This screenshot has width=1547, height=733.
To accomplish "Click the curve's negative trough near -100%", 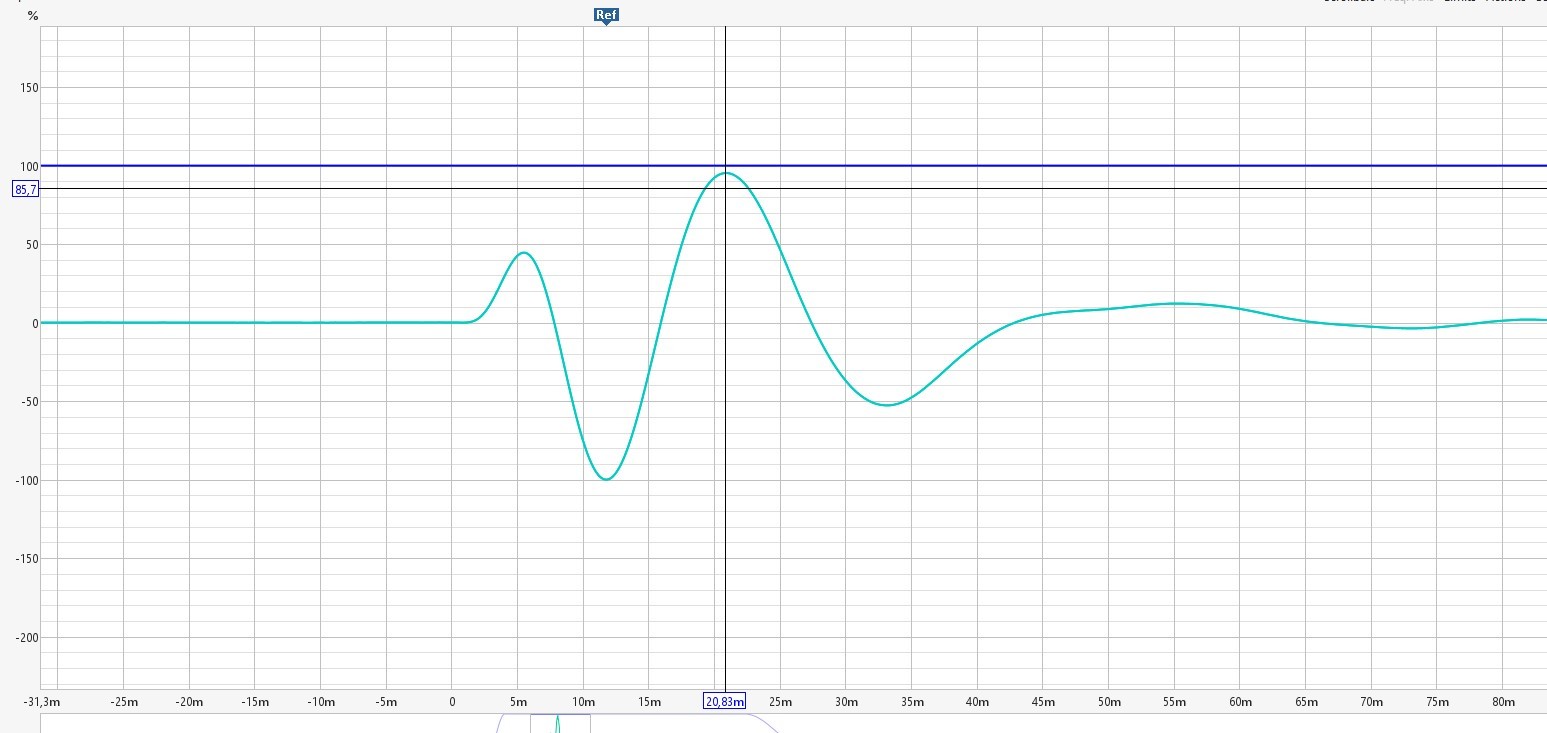I will [x=606, y=479].
